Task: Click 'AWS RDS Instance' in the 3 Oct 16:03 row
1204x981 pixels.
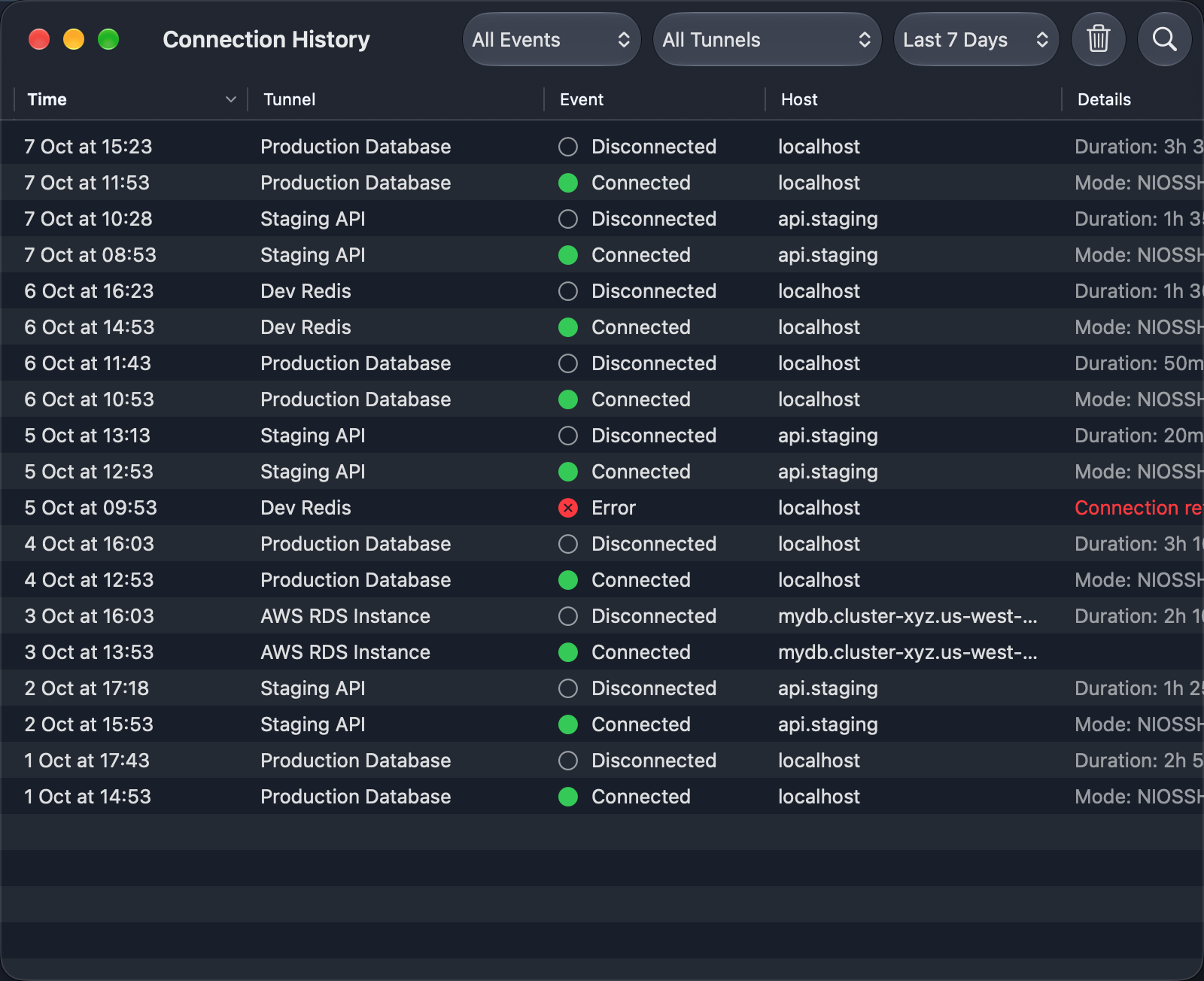Action: [x=345, y=616]
